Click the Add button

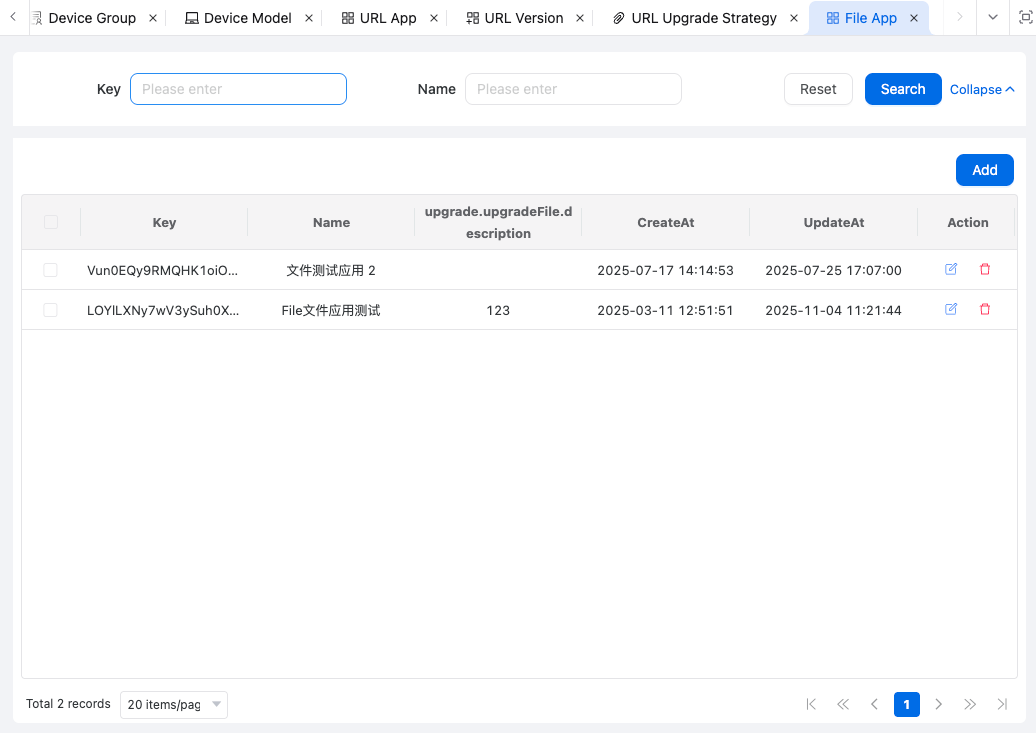[x=984, y=170]
